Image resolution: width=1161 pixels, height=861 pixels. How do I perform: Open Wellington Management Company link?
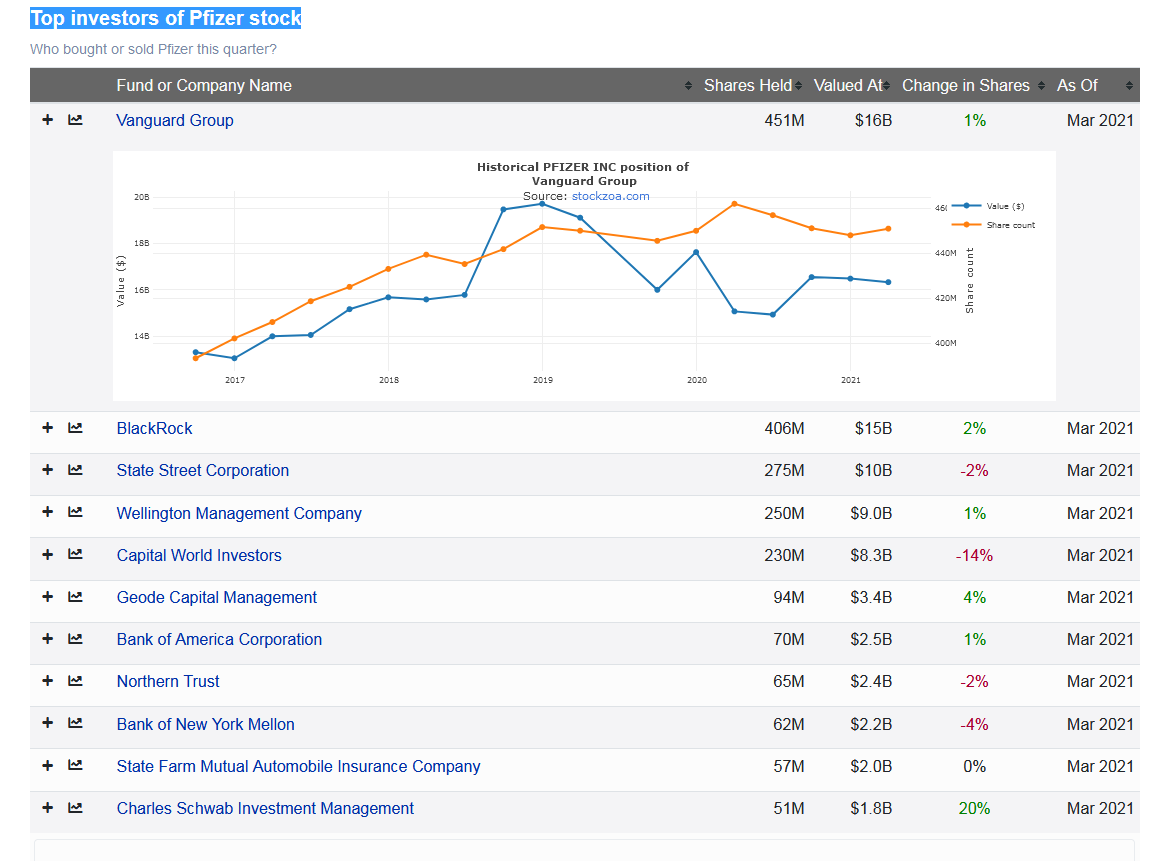239,513
